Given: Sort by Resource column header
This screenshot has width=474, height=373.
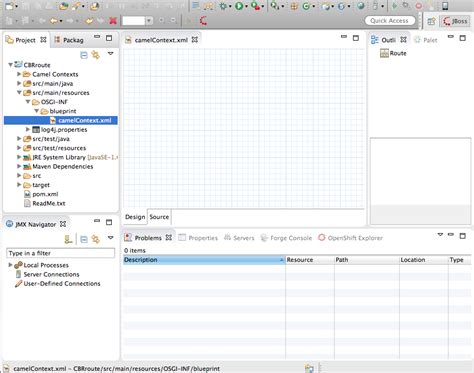Looking at the screenshot, I should coord(310,260).
